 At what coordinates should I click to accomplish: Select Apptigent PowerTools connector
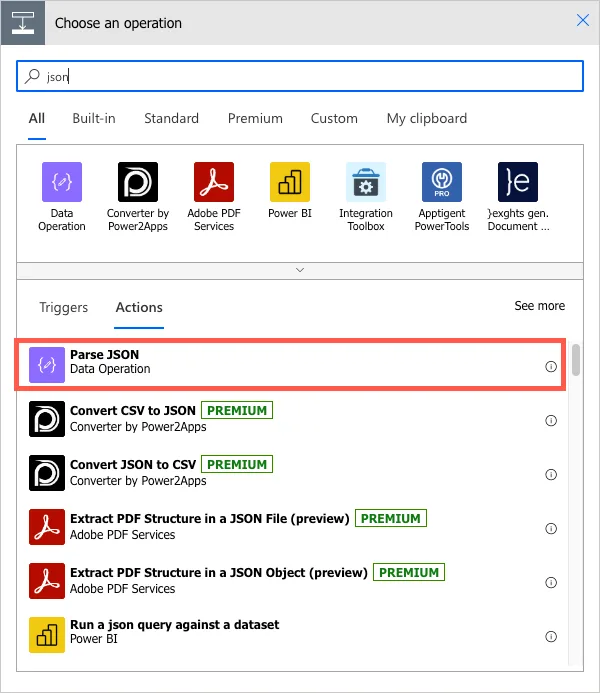point(442,182)
